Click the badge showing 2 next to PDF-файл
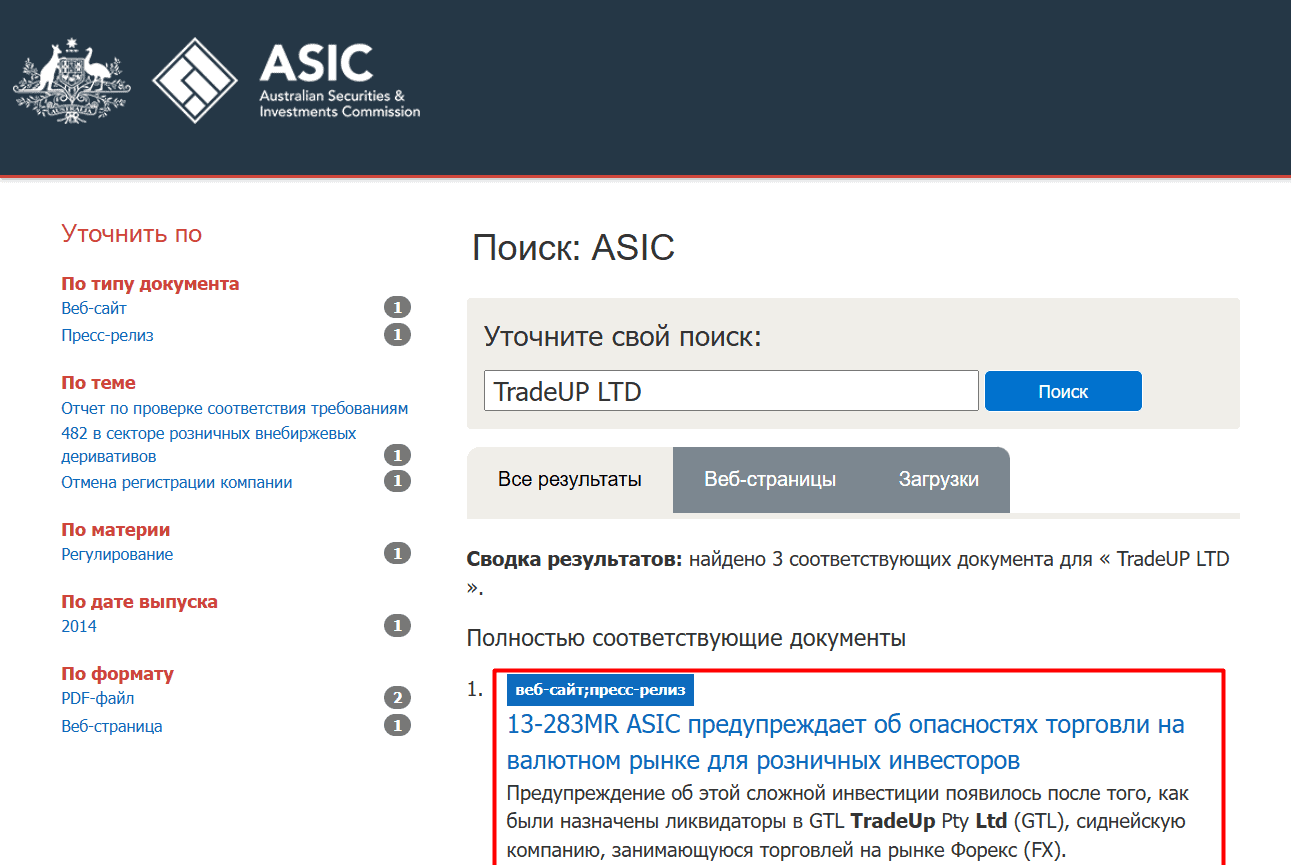Image resolution: width=1291 pixels, height=865 pixels. coord(397,698)
